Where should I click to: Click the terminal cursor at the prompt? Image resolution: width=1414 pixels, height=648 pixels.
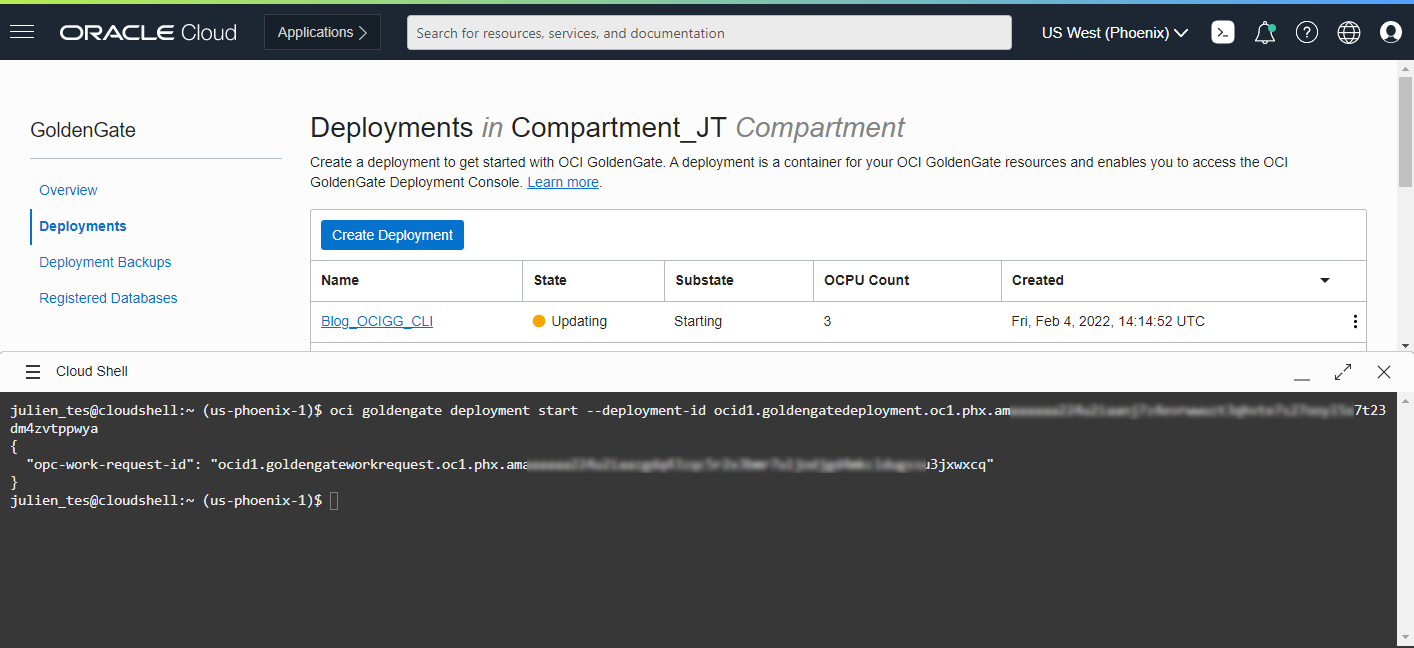[334, 500]
